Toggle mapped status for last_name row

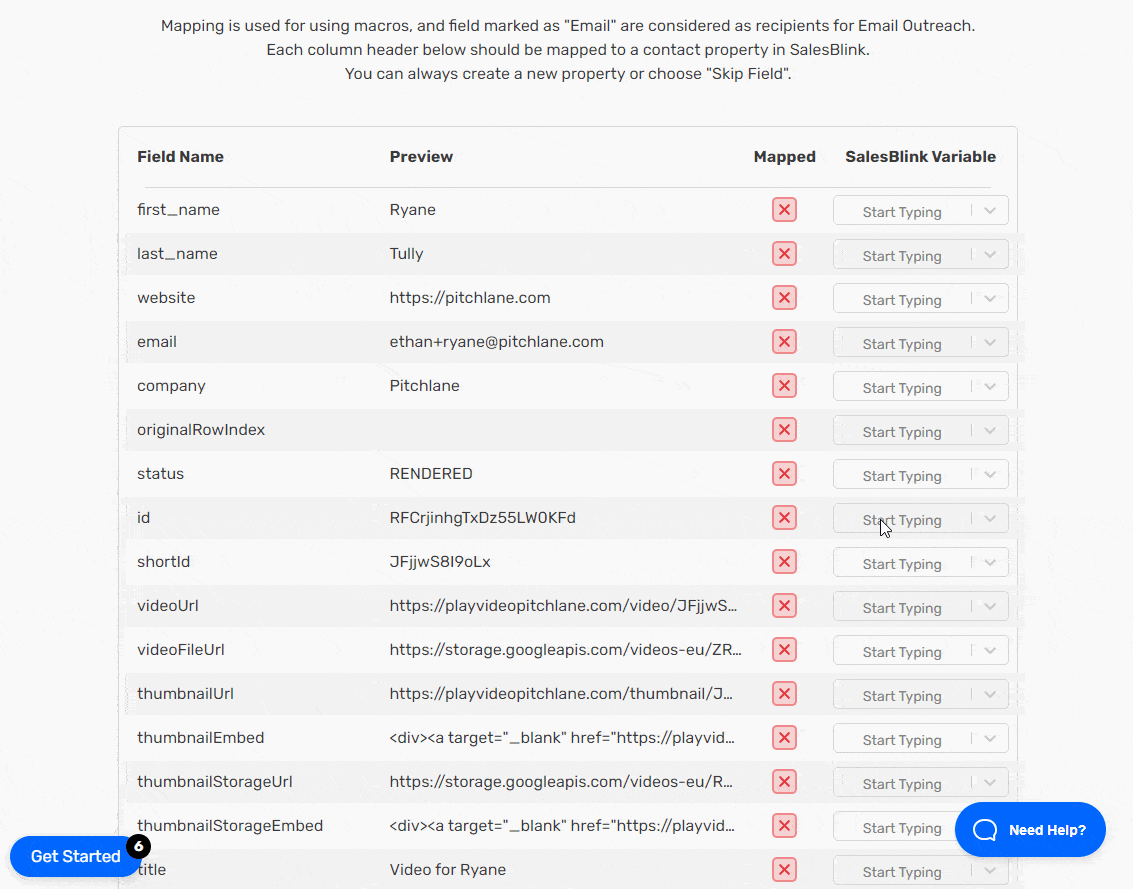pos(784,254)
